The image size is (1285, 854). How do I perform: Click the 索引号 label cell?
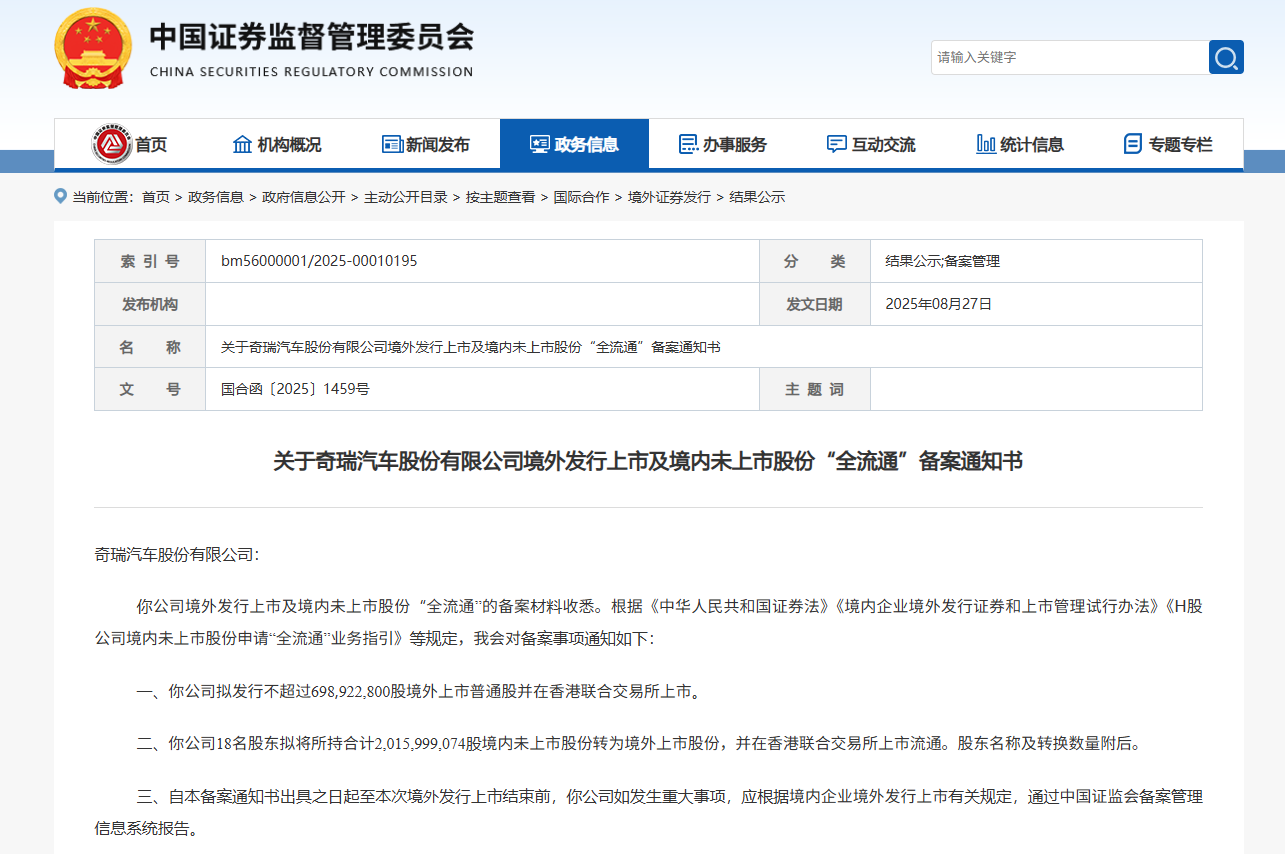tap(150, 261)
